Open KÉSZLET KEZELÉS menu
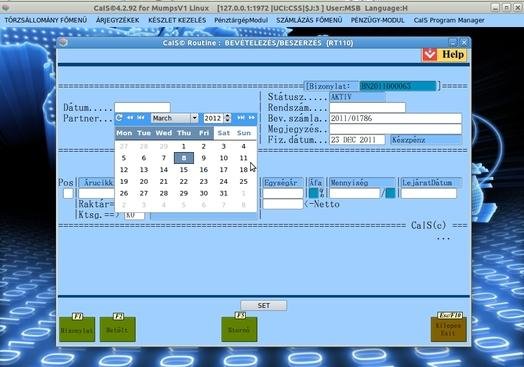The width and height of the screenshot is (524, 367). pyautogui.click(x=177, y=20)
